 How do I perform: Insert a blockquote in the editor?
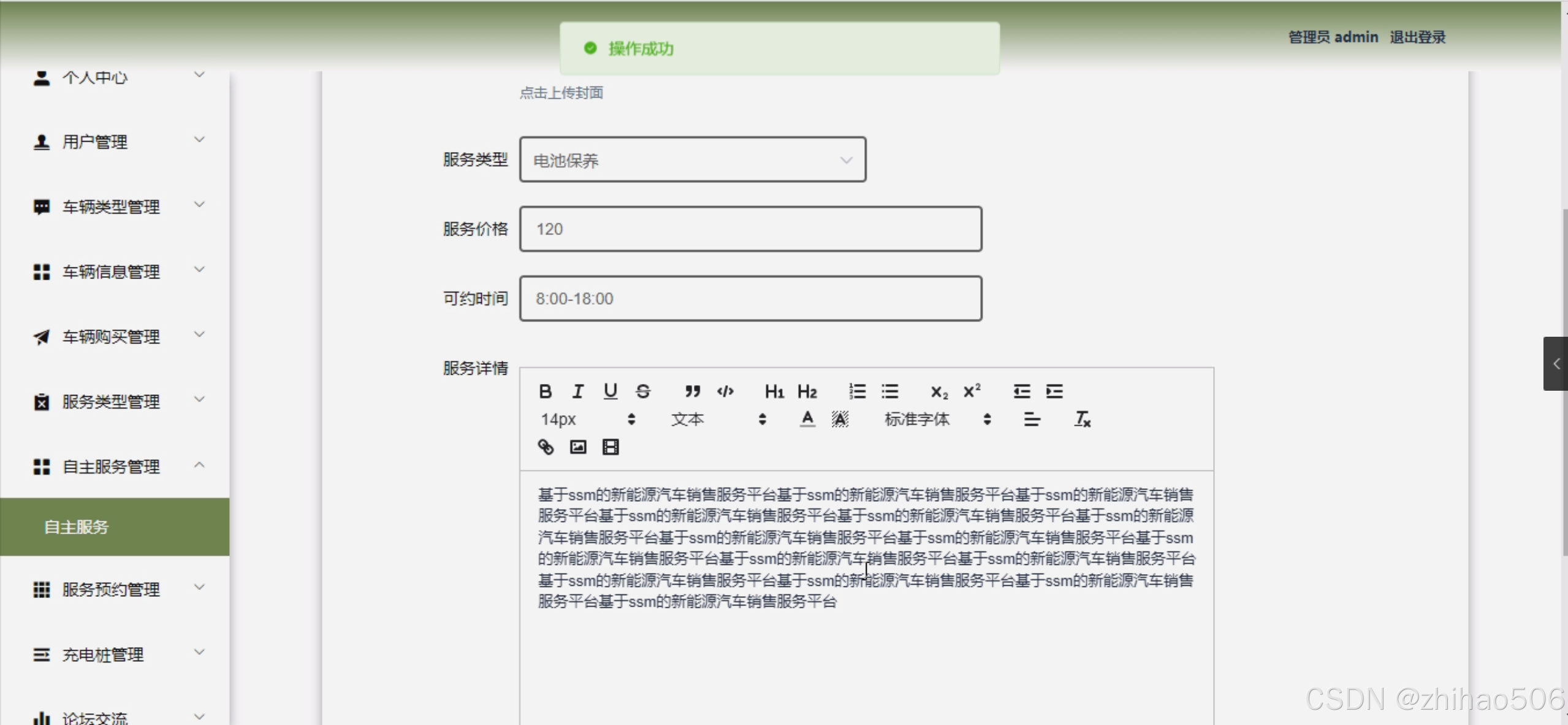click(692, 391)
